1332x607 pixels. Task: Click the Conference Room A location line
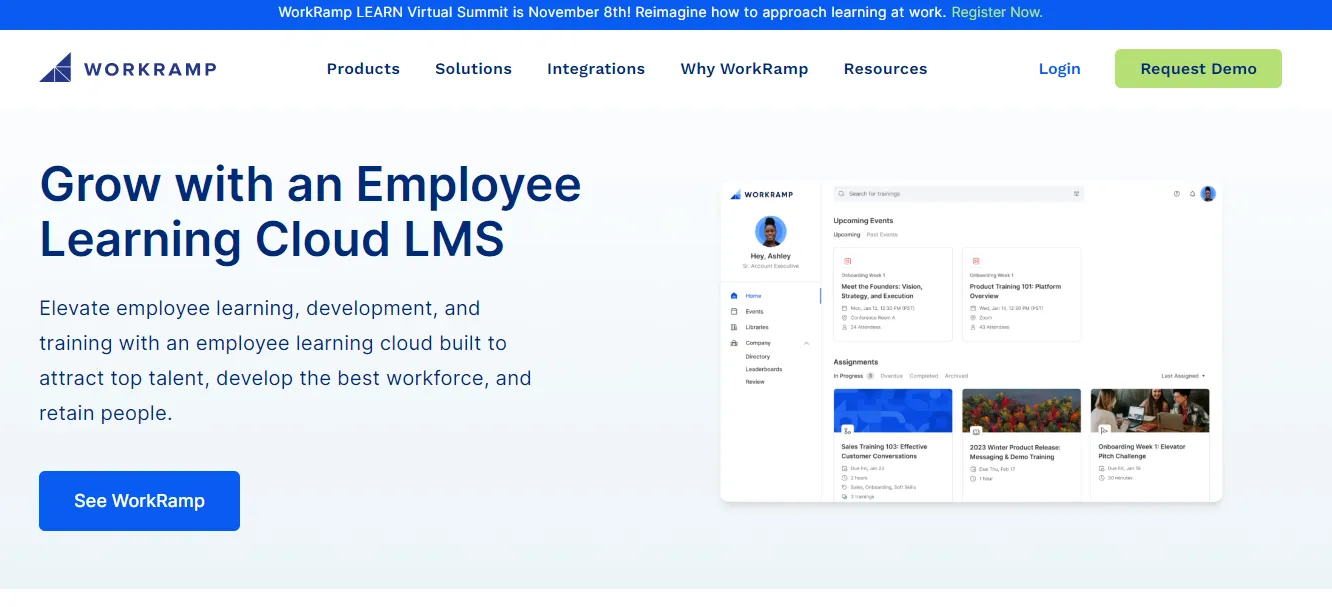click(x=868, y=317)
